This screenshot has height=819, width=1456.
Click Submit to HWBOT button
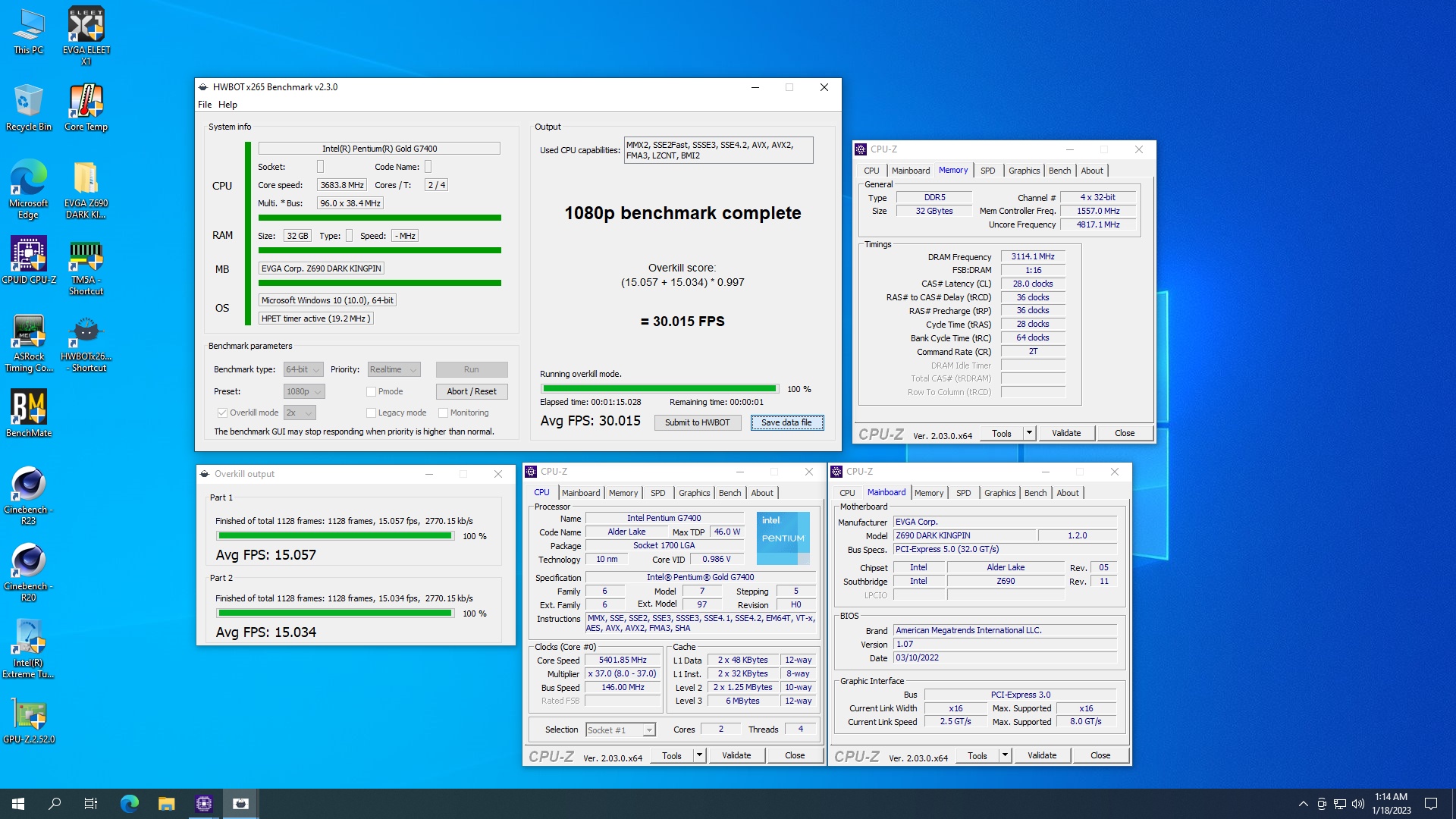[x=698, y=422]
